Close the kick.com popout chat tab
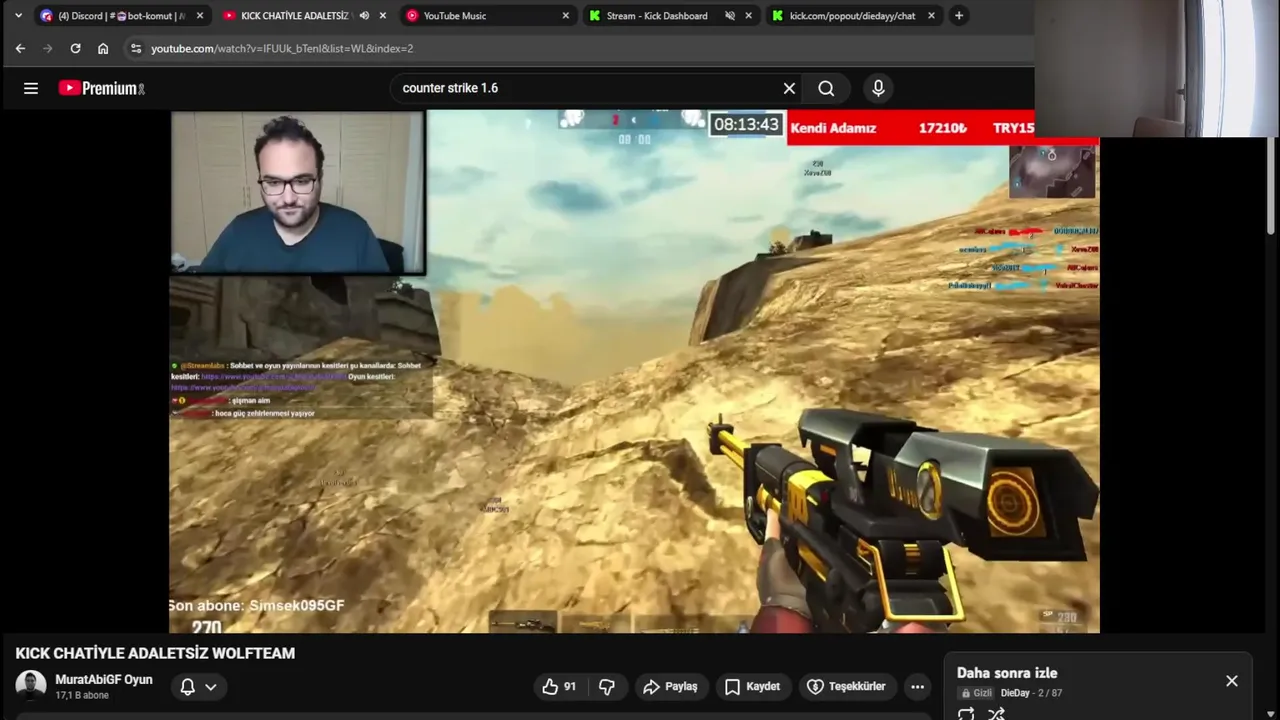The height and width of the screenshot is (720, 1280). click(x=931, y=15)
